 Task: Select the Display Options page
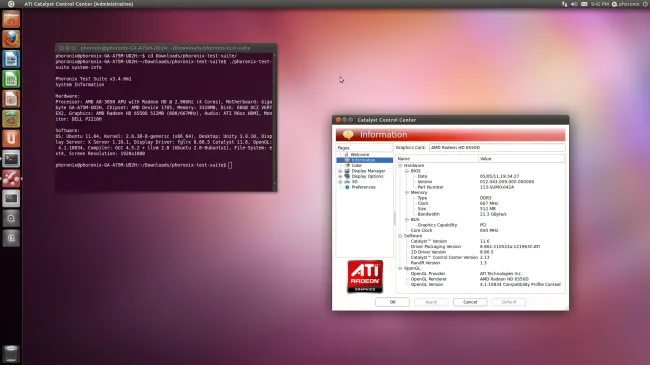point(367,176)
